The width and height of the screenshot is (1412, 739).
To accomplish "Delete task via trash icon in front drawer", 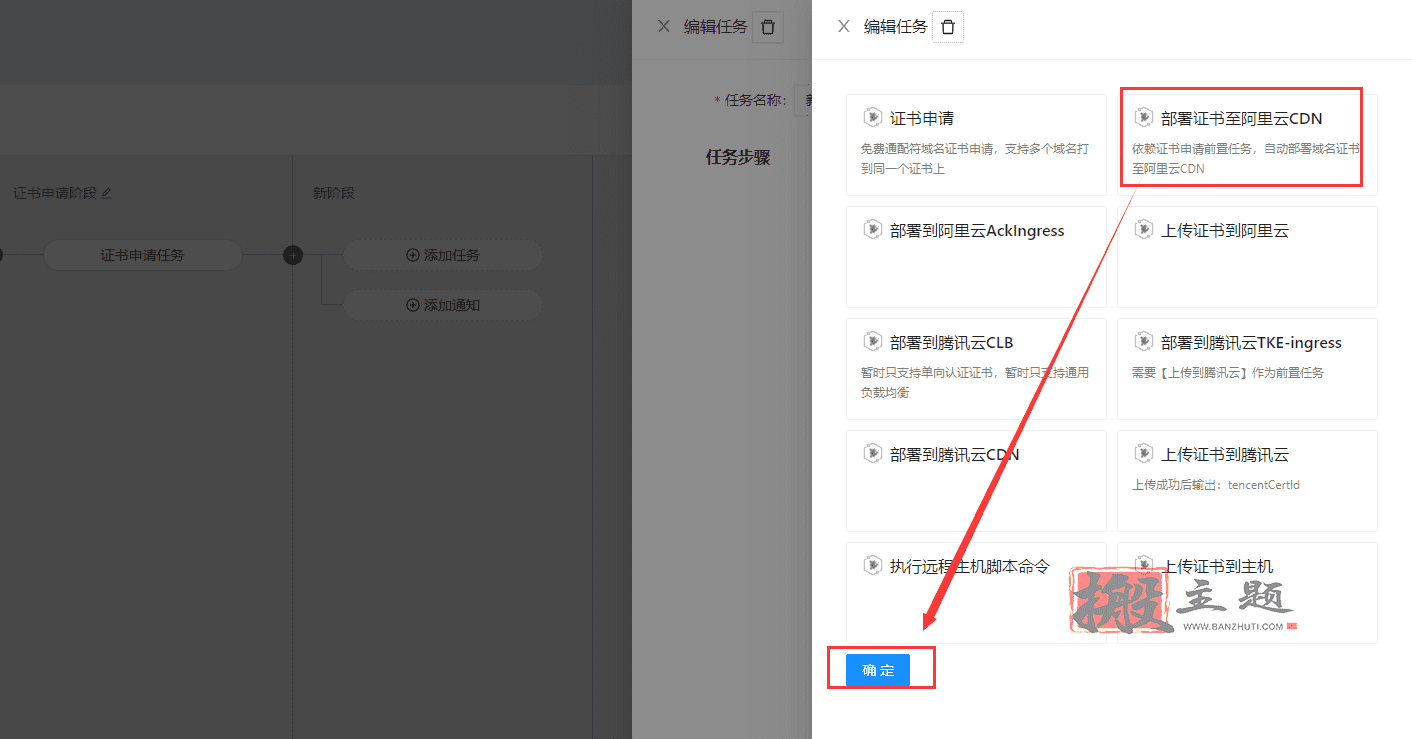I will click(x=948, y=27).
